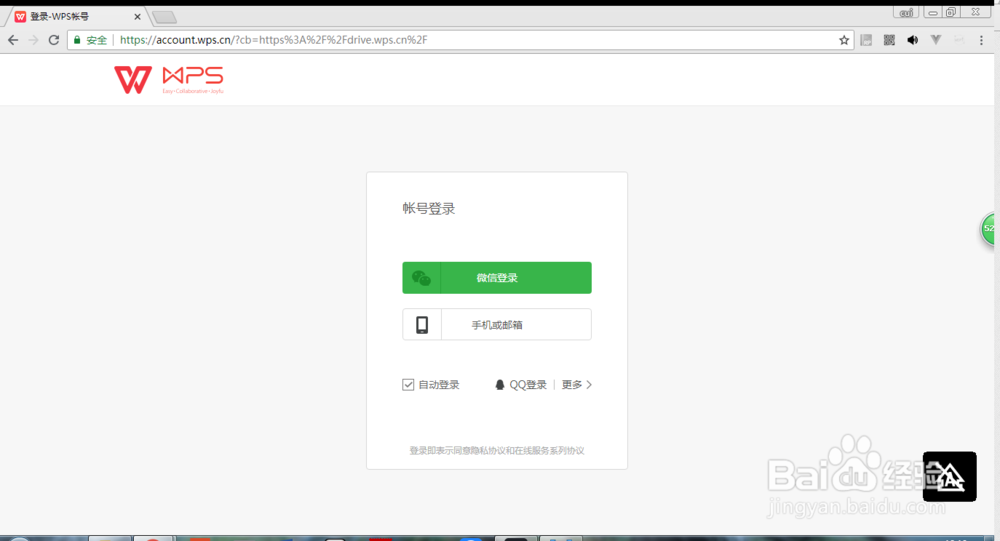Choose phone or email login option
This screenshot has width=1000, height=541.
tap(497, 325)
